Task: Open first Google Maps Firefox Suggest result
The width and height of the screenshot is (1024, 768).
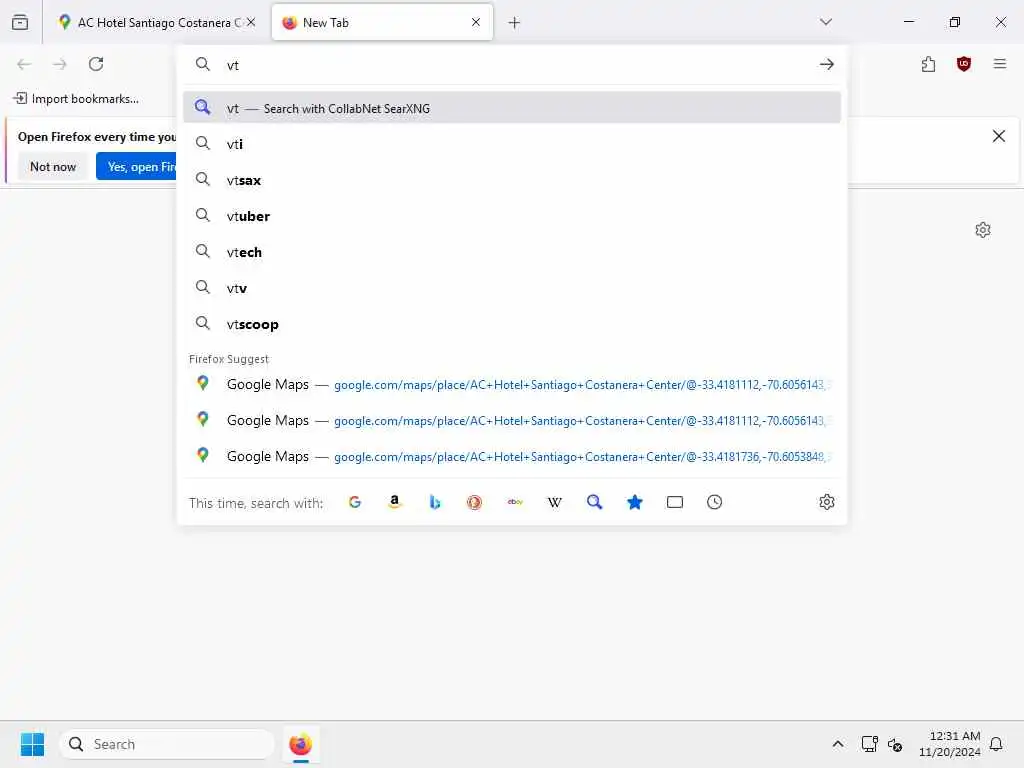Action: [x=512, y=384]
